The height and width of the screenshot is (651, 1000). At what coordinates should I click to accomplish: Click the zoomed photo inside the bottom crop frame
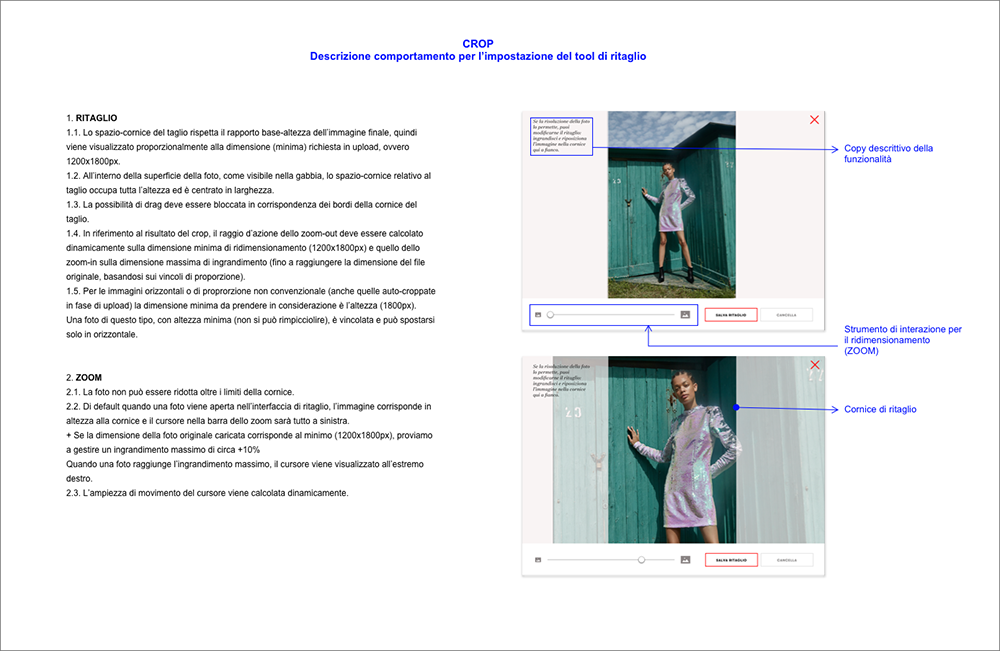[x=644, y=450]
